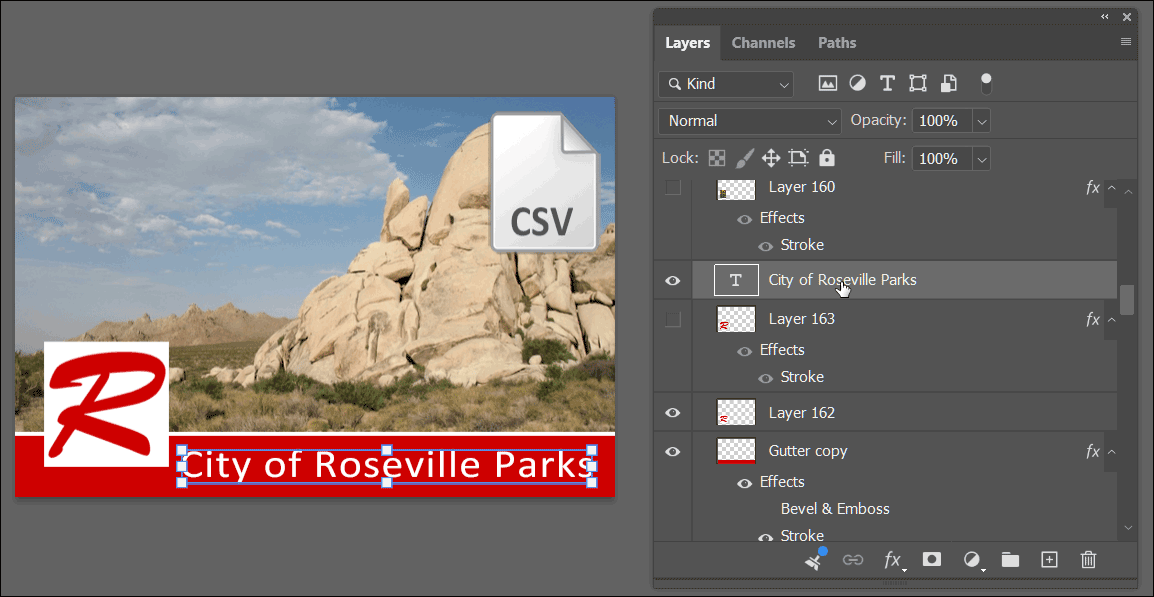Click City of Roseville Parks text on canvas

pyautogui.click(x=387, y=465)
